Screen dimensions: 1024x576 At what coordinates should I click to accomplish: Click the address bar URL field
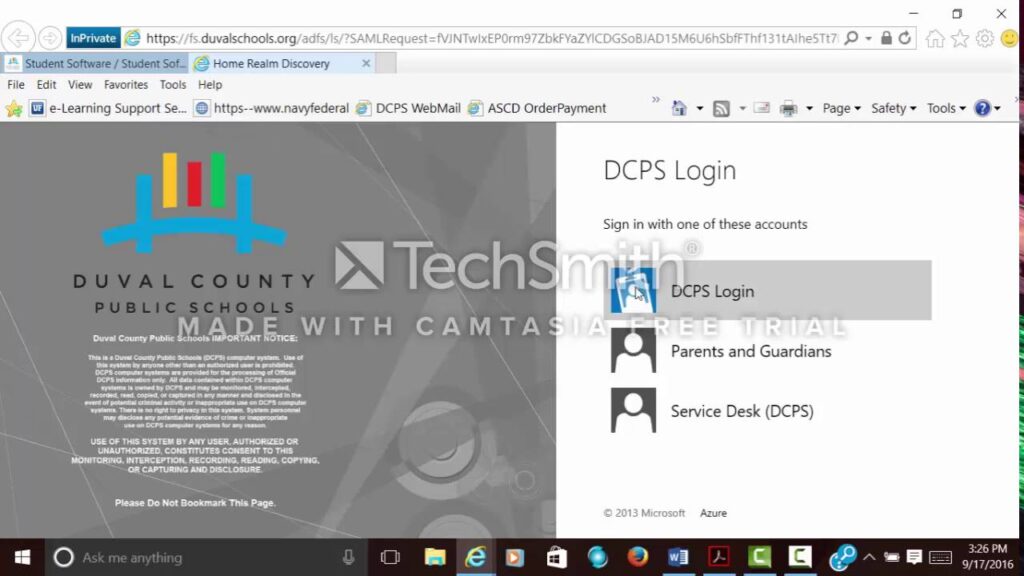point(491,38)
